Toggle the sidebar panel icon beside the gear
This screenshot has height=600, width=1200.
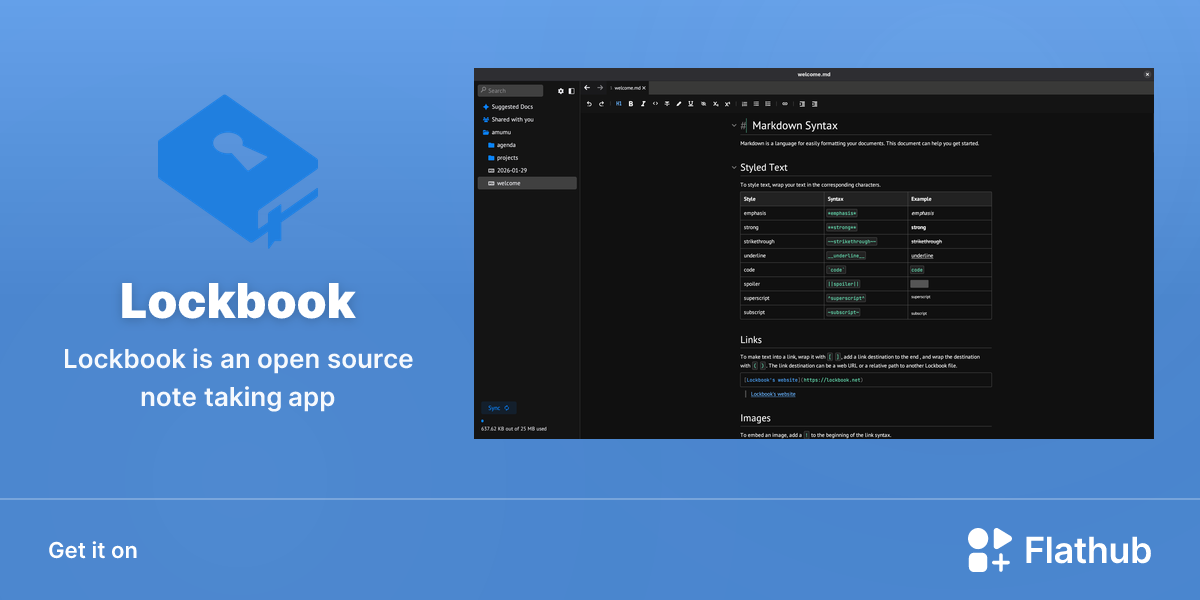572,91
